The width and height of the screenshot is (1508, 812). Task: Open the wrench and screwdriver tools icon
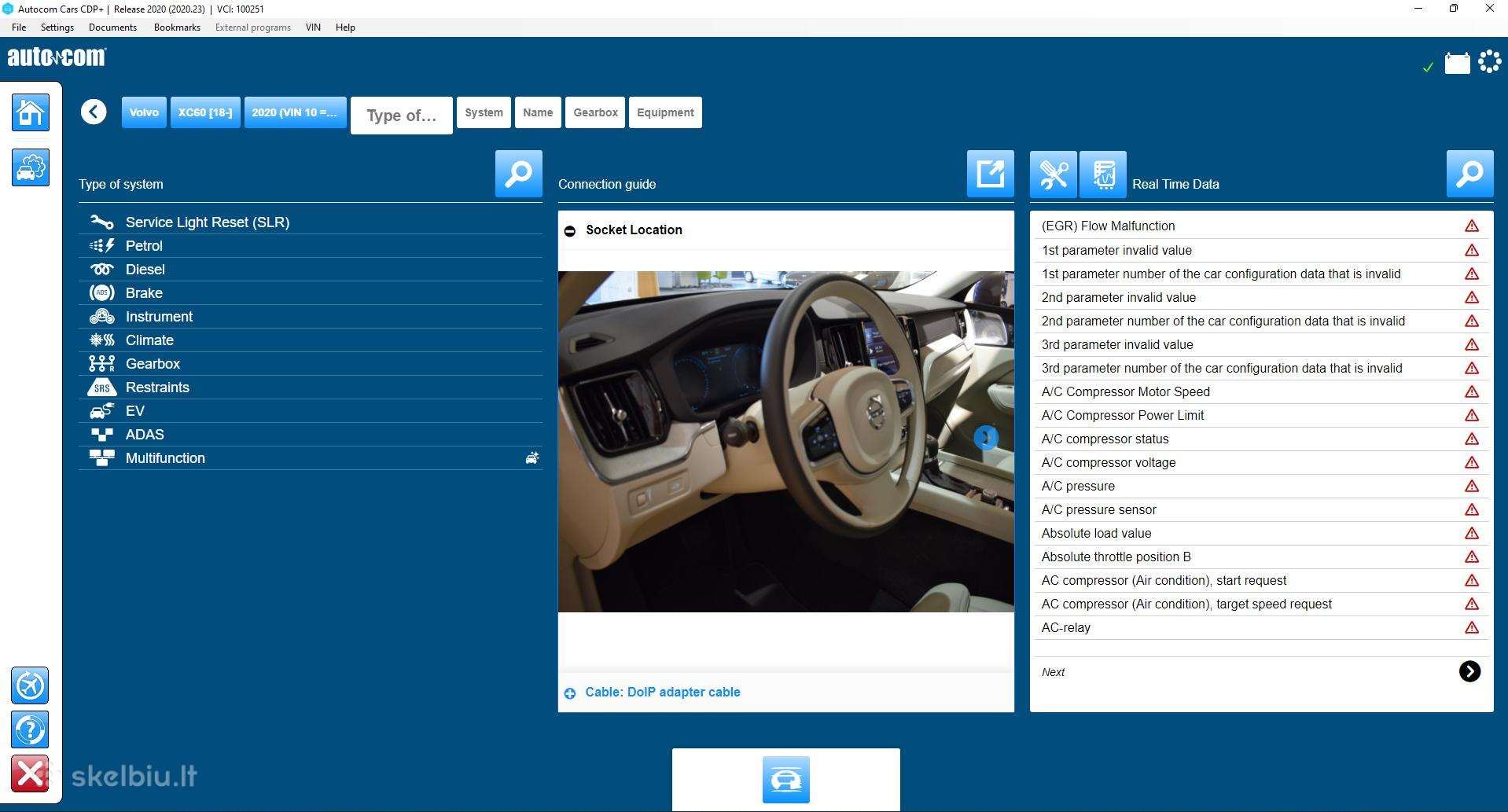(x=1054, y=174)
